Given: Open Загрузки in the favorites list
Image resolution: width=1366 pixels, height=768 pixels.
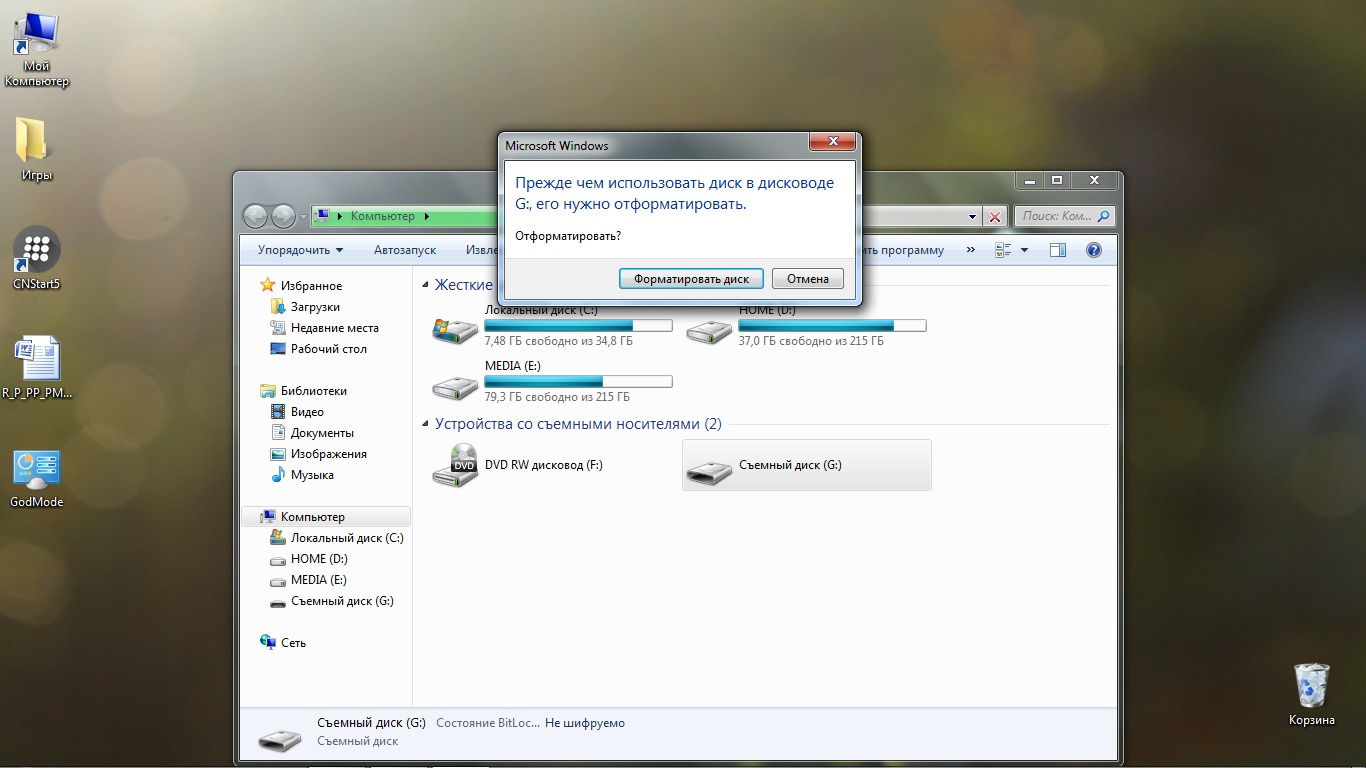Looking at the screenshot, I should 315,307.
